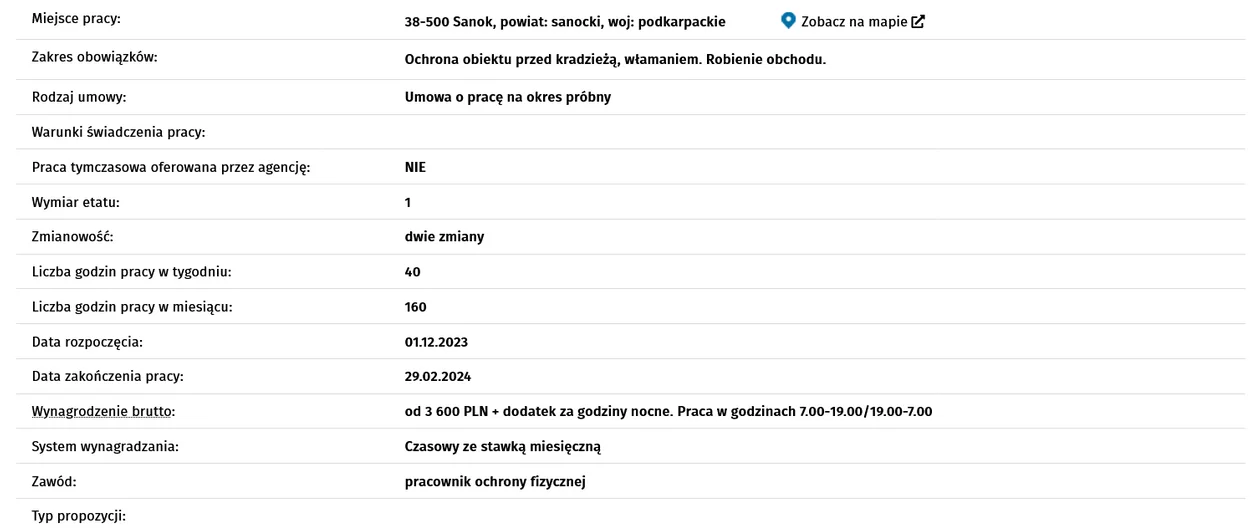Click the Warunki świadczenia pracy label

[x=118, y=132]
